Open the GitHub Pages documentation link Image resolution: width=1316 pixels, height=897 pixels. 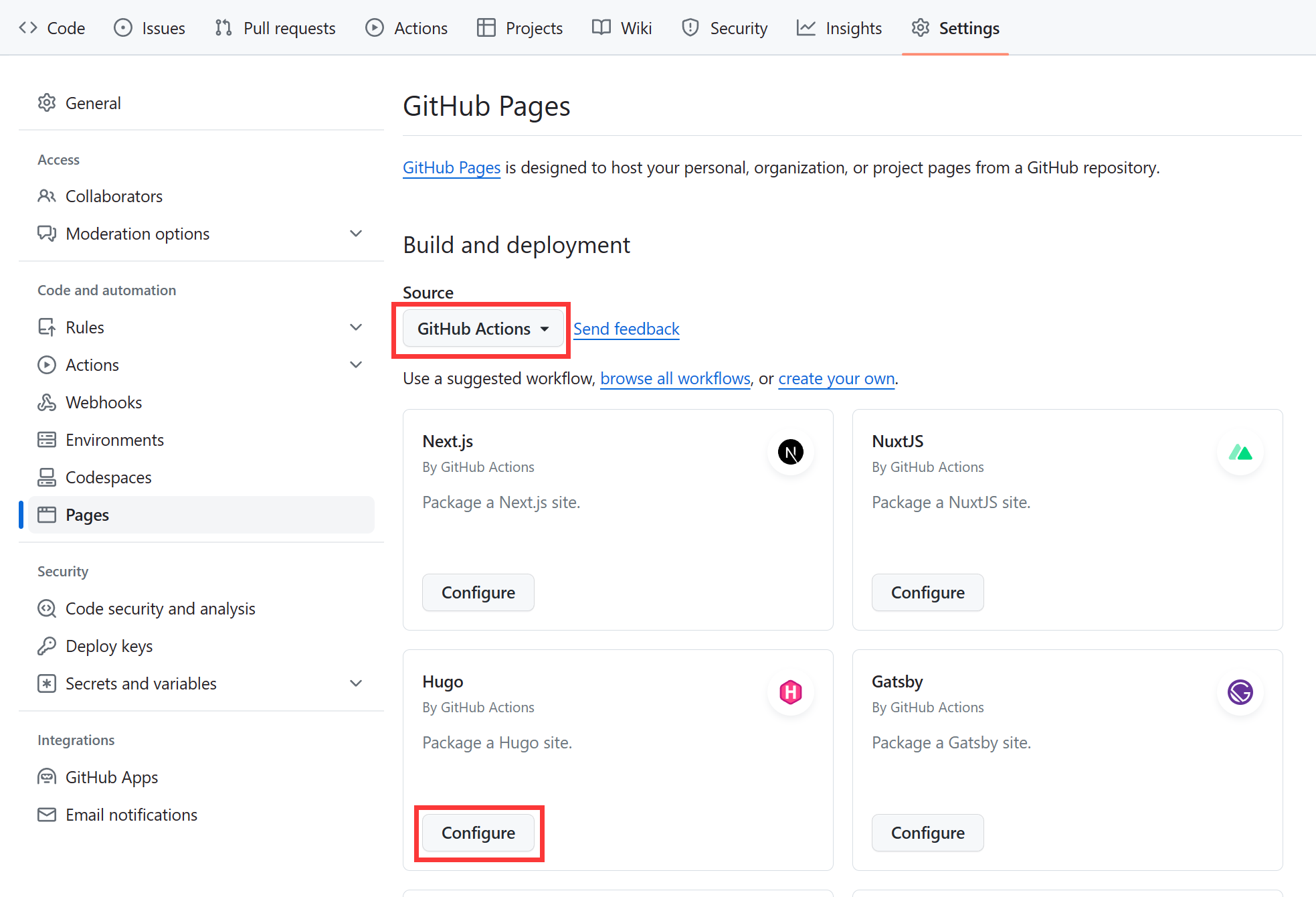(452, 167)
